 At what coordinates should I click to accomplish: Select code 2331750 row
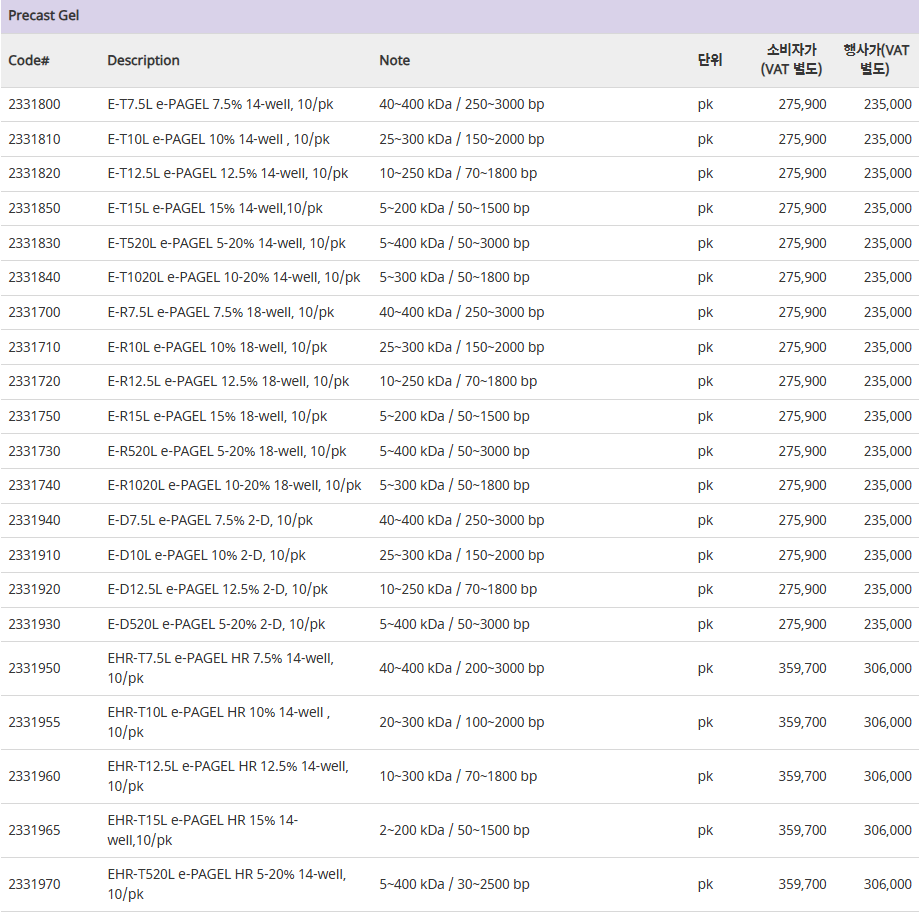[x=460, y=417]
